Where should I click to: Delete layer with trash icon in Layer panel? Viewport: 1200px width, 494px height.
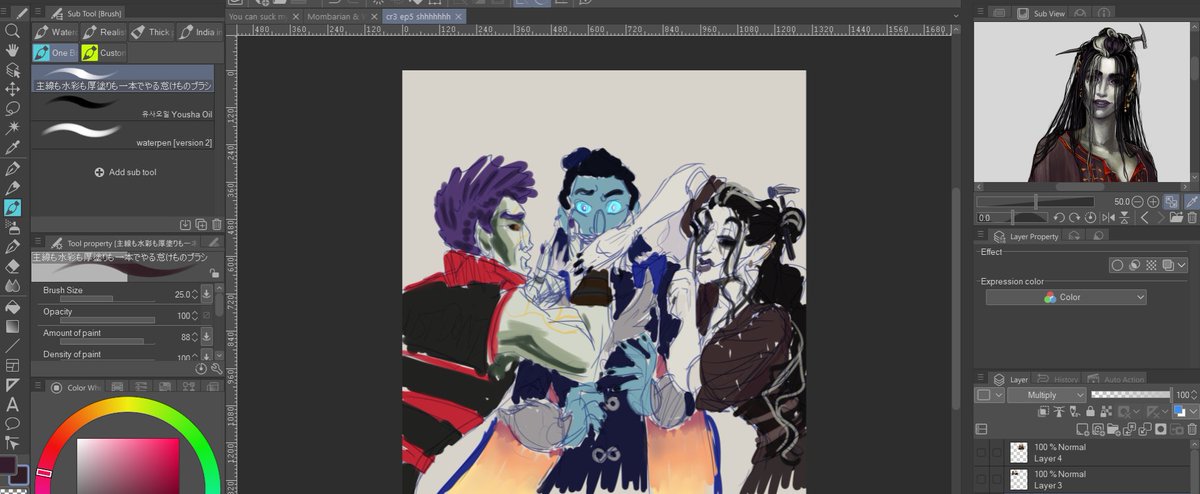coord(1191,429)
